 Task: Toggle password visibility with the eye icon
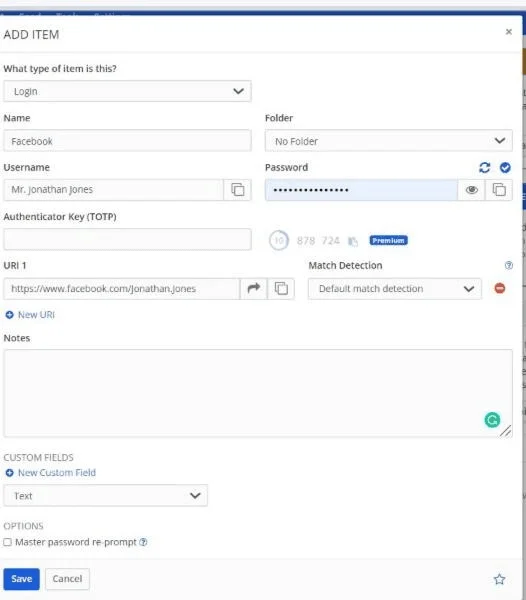pos(472,190)
